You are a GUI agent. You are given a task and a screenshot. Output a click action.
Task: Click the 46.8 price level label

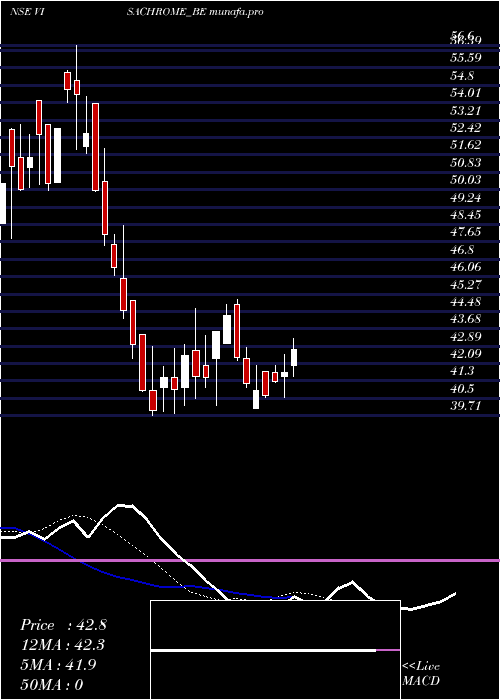point(462,250)
